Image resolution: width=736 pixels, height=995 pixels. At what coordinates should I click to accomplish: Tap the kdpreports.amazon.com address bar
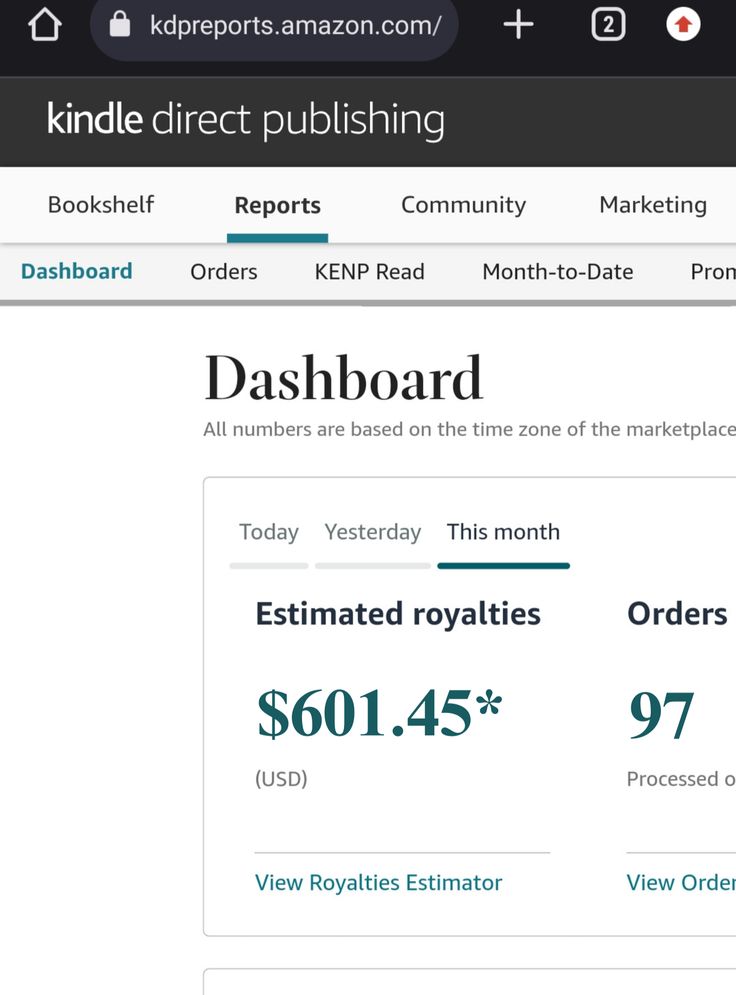pyautogui.click(x=295, y=25)
